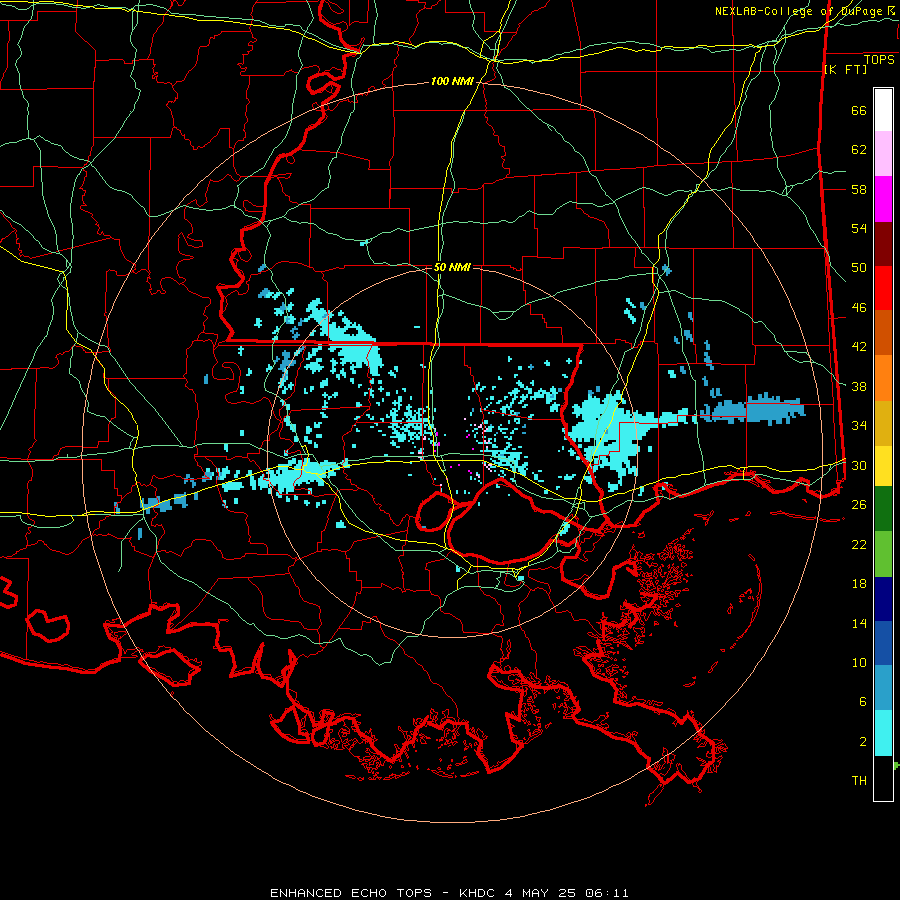Click the legend value "34"
The height and width of the screenshot is (900, 900).
859,426
